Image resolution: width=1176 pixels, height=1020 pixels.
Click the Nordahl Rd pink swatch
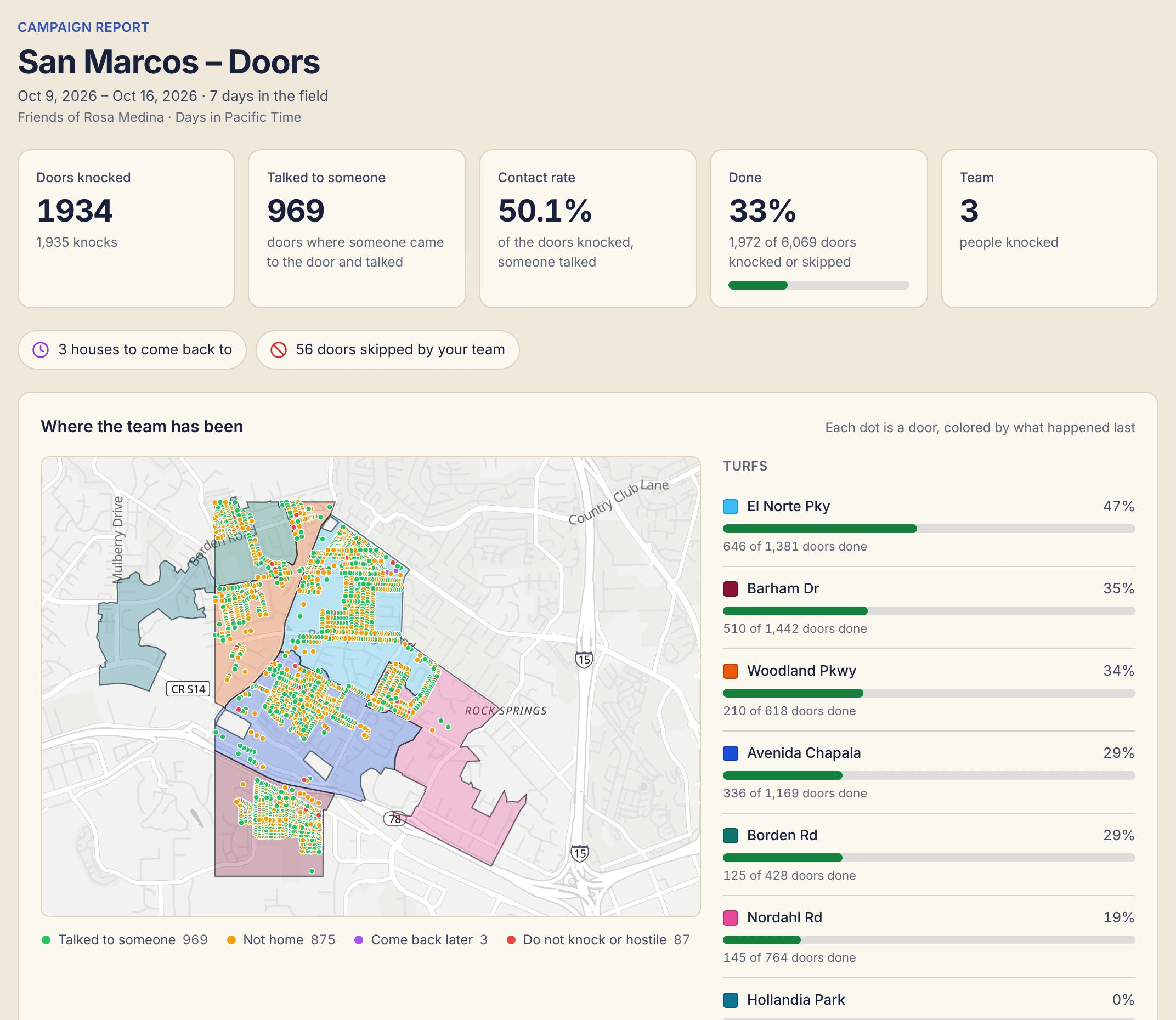point(730,917)
